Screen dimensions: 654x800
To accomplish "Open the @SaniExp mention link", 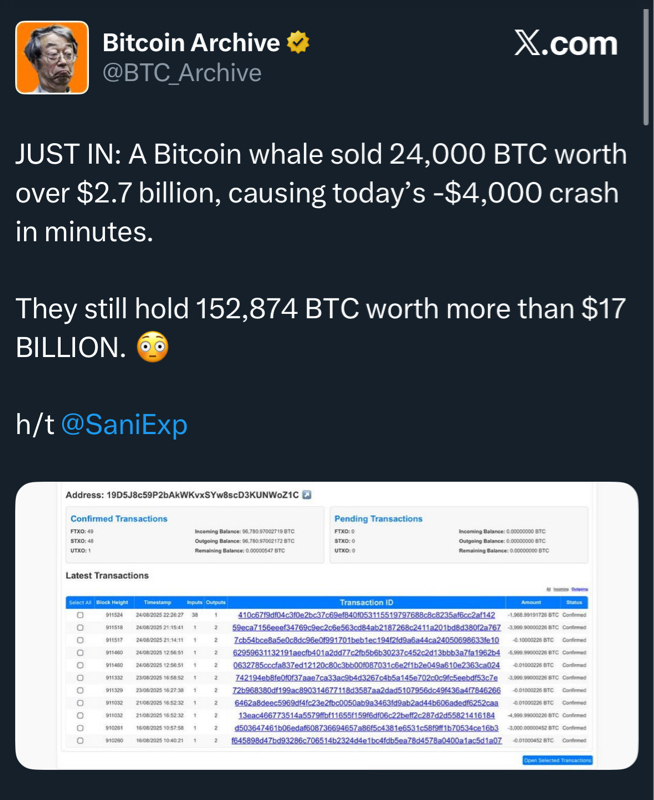I will [124, 425].
